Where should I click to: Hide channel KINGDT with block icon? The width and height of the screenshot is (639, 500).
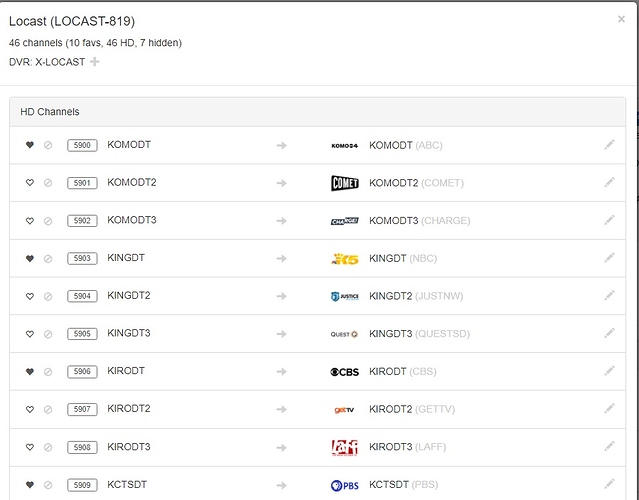47,258
